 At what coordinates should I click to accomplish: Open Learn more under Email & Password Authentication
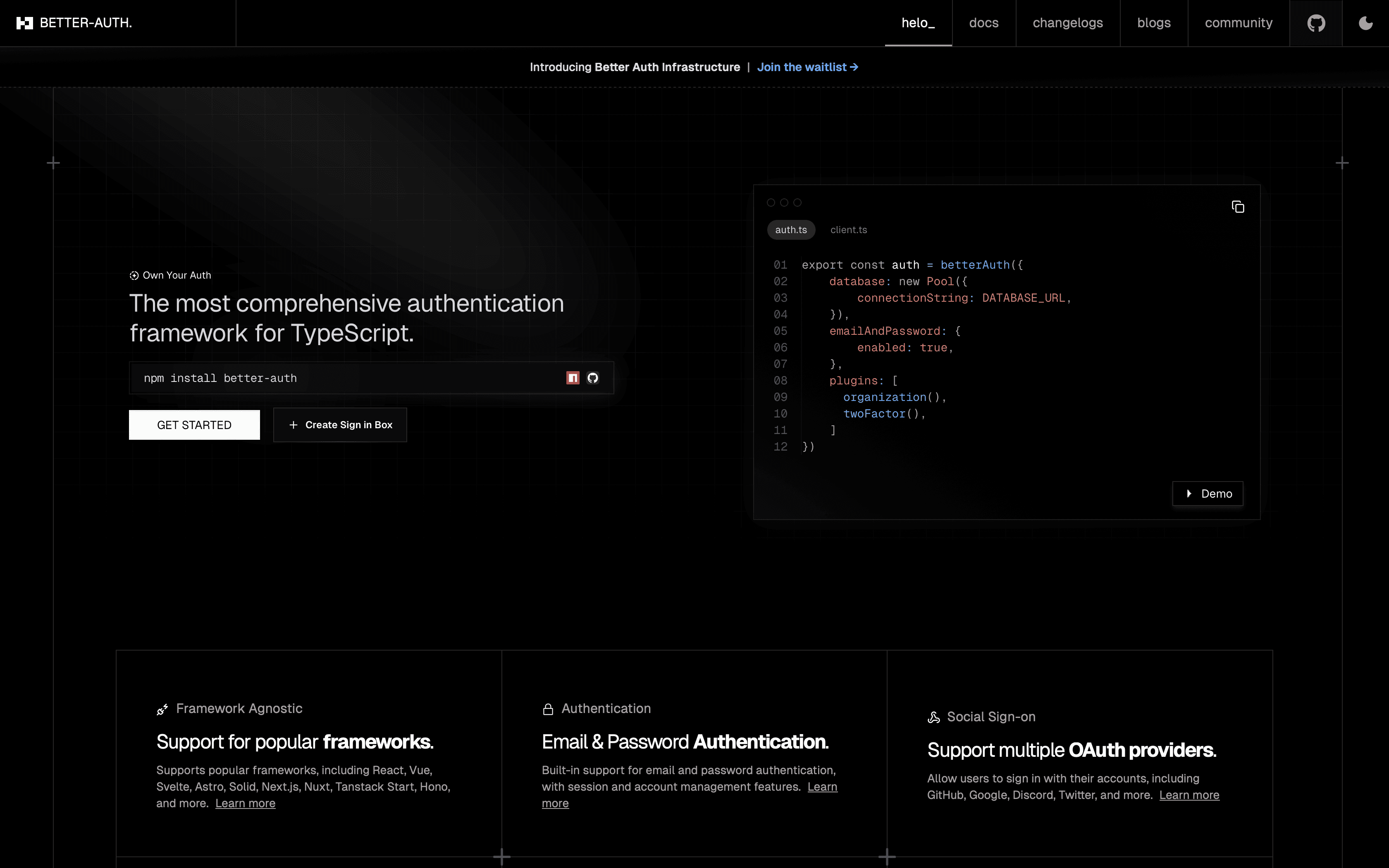823,787
